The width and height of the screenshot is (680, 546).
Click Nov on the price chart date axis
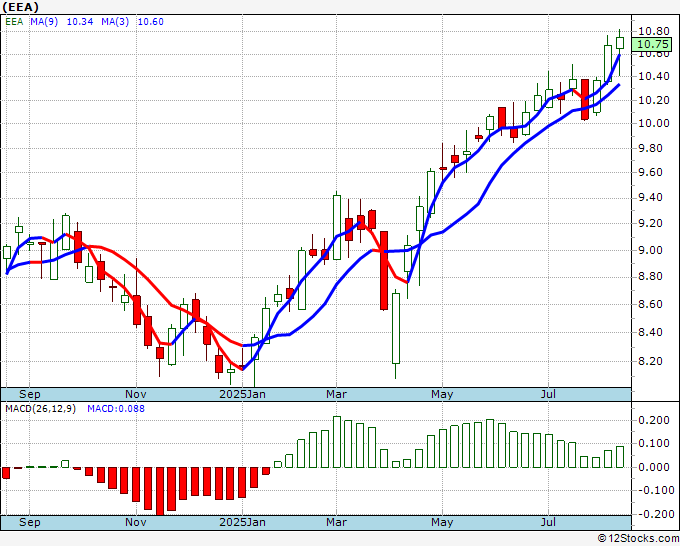[x=136, y=394]
